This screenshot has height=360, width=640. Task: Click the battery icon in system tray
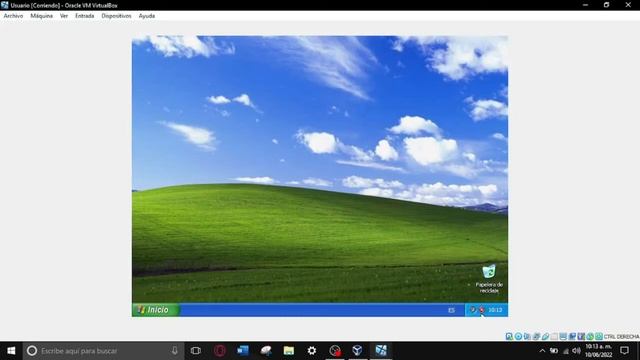[554, 351]
